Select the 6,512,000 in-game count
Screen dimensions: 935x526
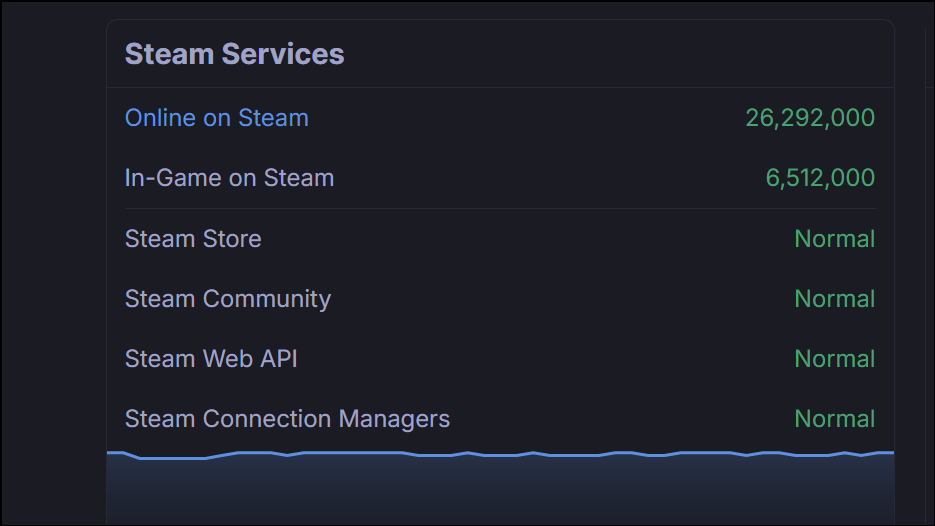click(x=820, y=178)
